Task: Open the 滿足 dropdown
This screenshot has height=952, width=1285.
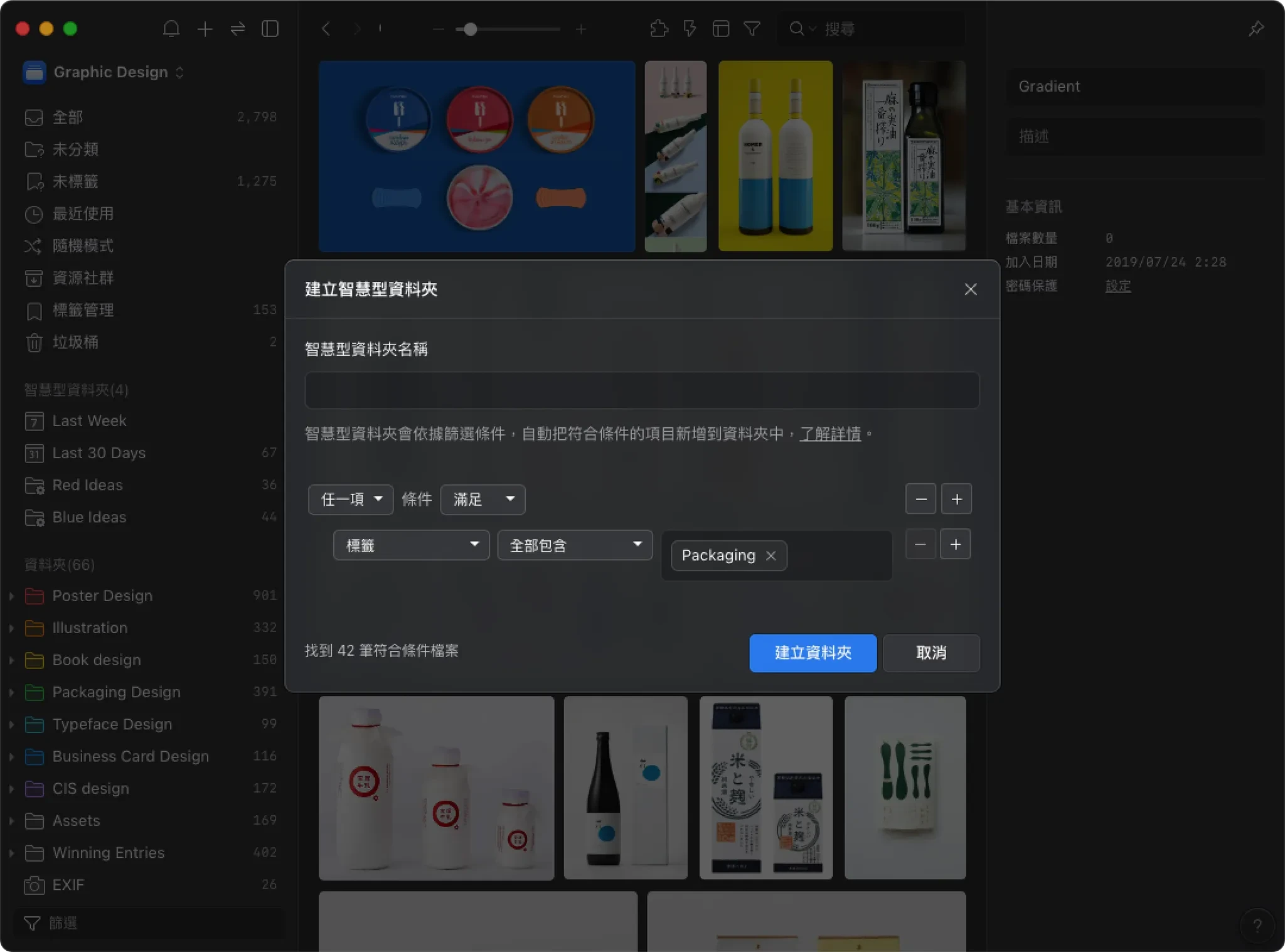Action: pos(483,500)
